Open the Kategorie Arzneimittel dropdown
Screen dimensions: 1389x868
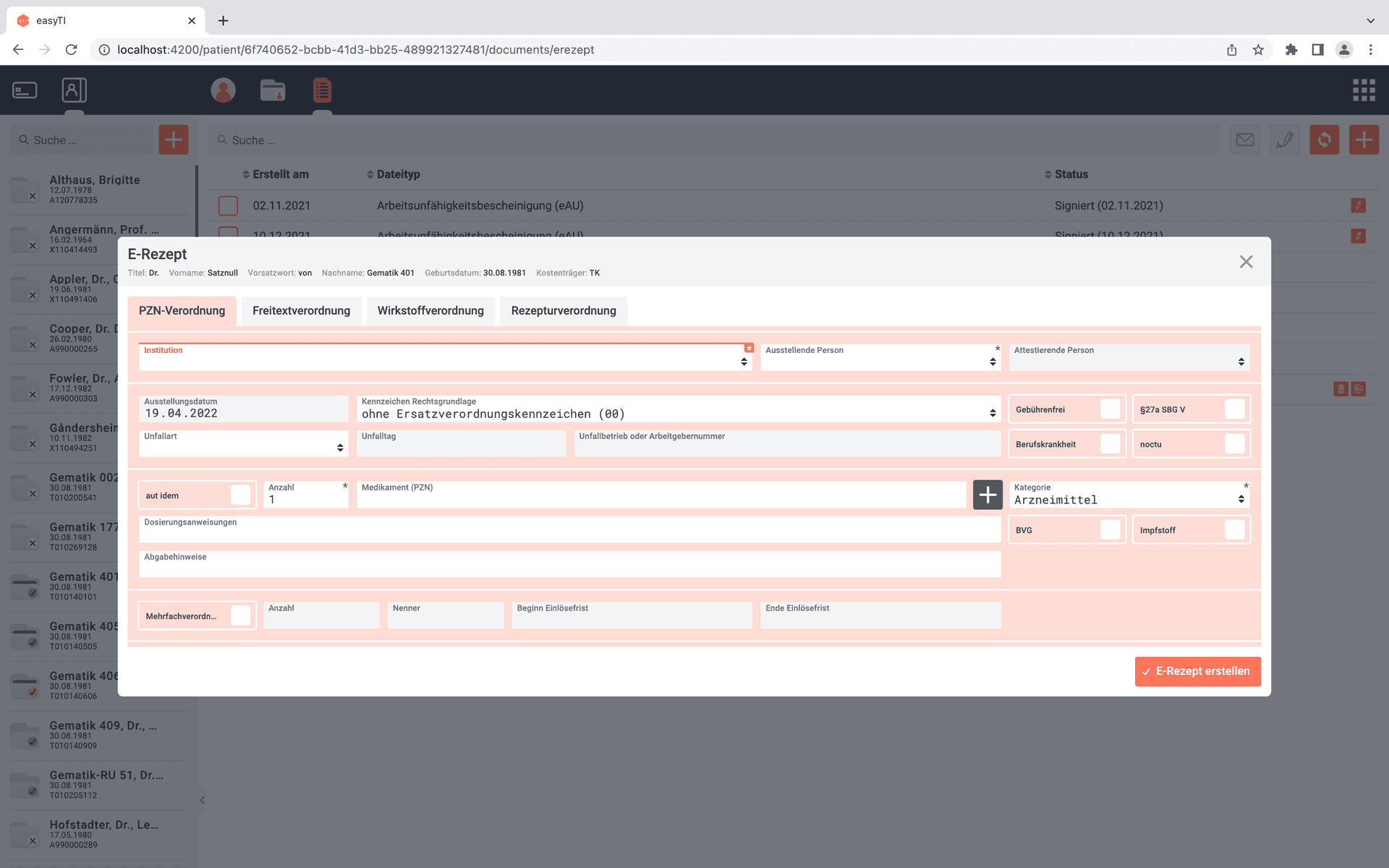(x=1128, y=499)
